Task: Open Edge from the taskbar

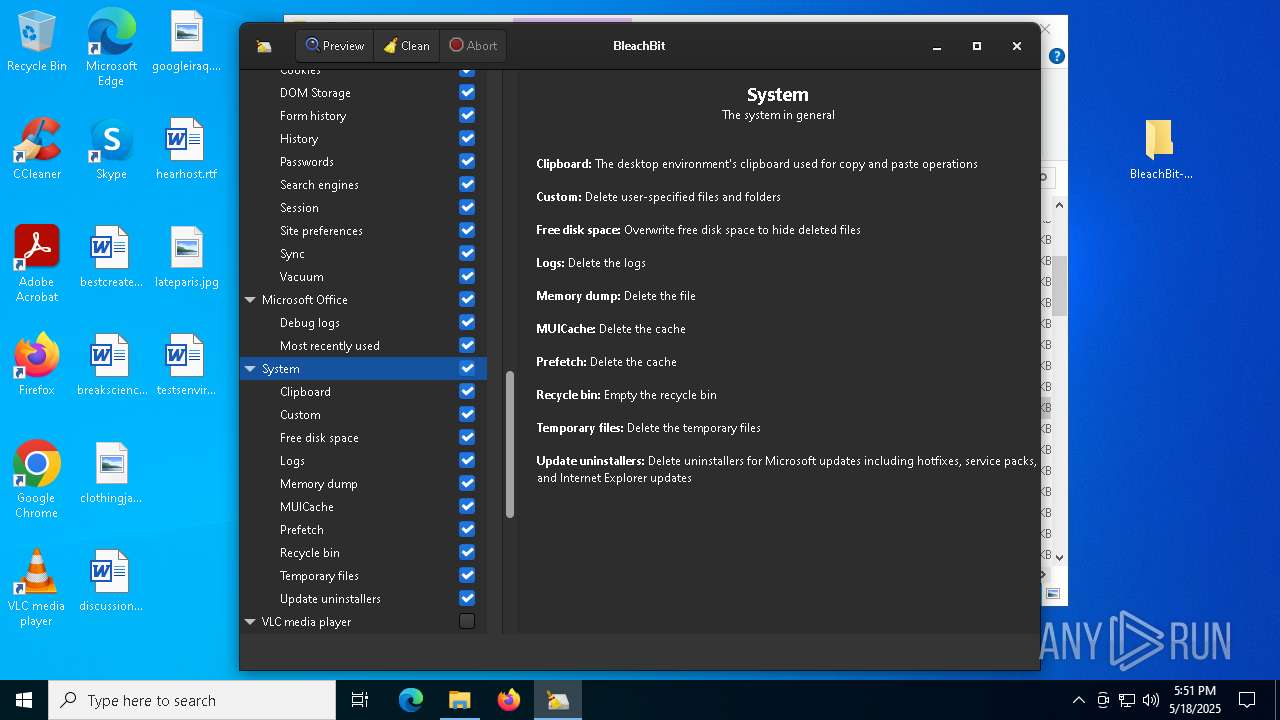Action: [411, 700]
